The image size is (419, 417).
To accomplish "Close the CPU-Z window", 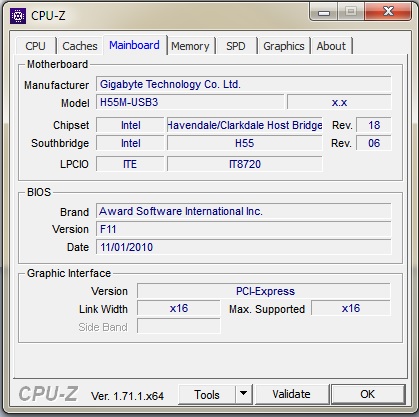I will click(x=388, y=12).
